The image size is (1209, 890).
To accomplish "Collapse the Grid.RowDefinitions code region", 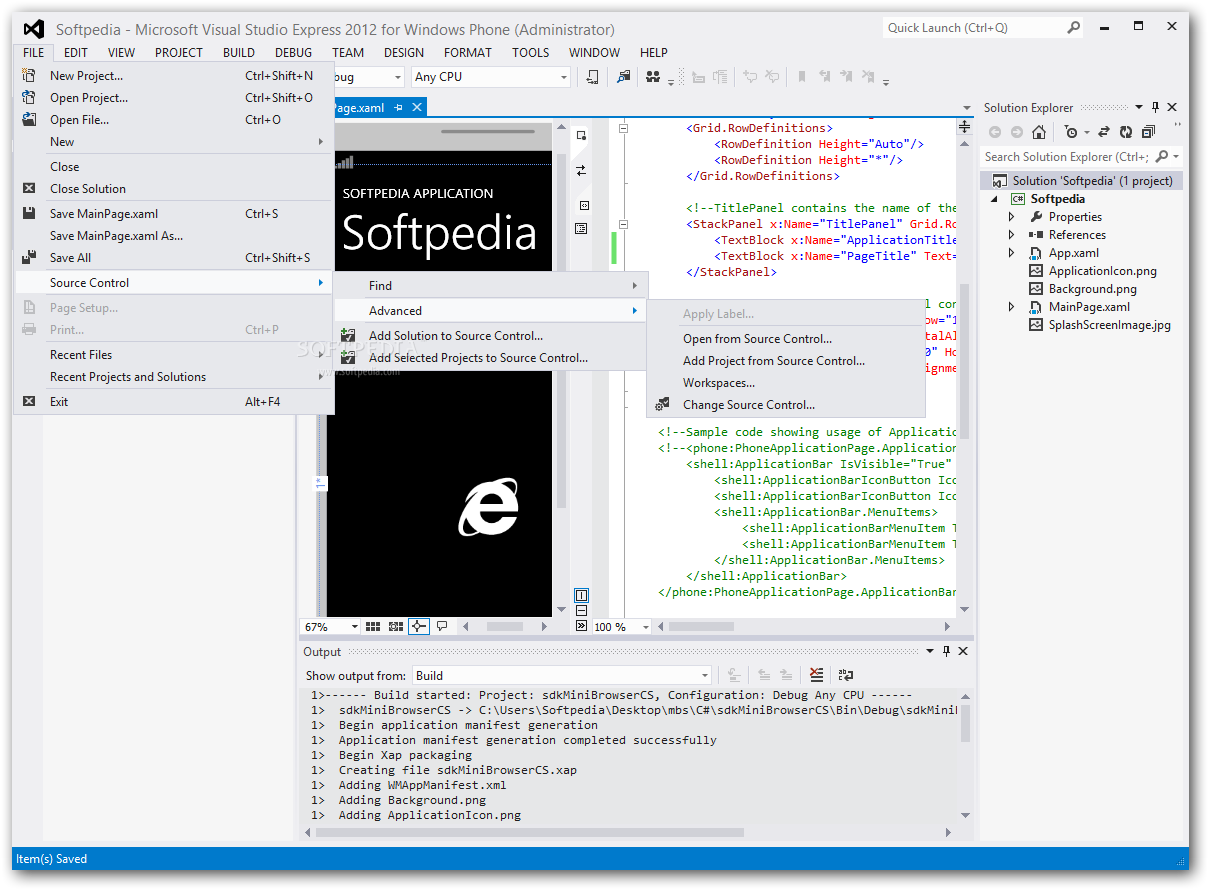I will pos(623,128).
